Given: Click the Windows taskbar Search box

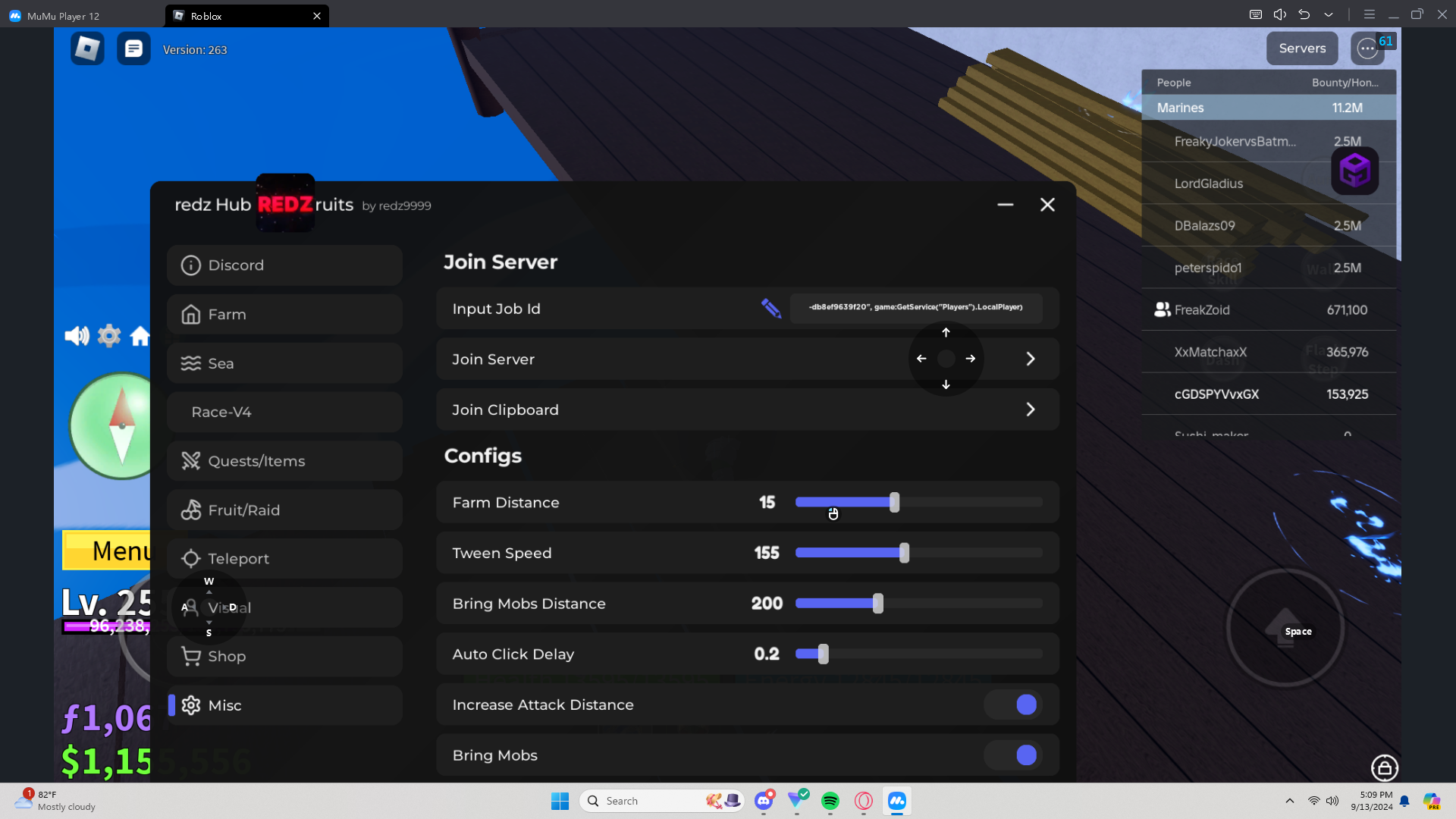Looking at the screenshot, I should pos(662,801).
